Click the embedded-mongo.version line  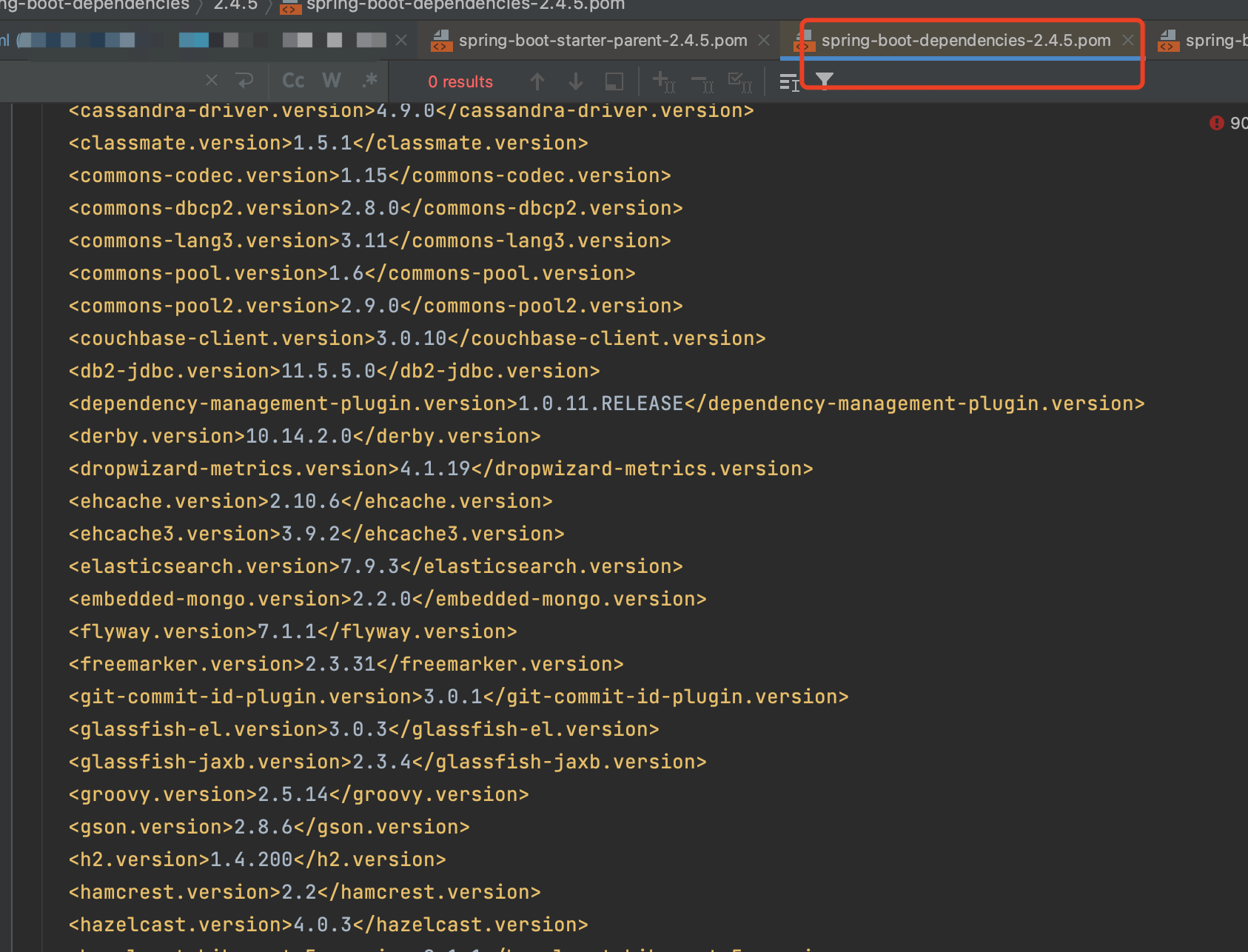388,599
